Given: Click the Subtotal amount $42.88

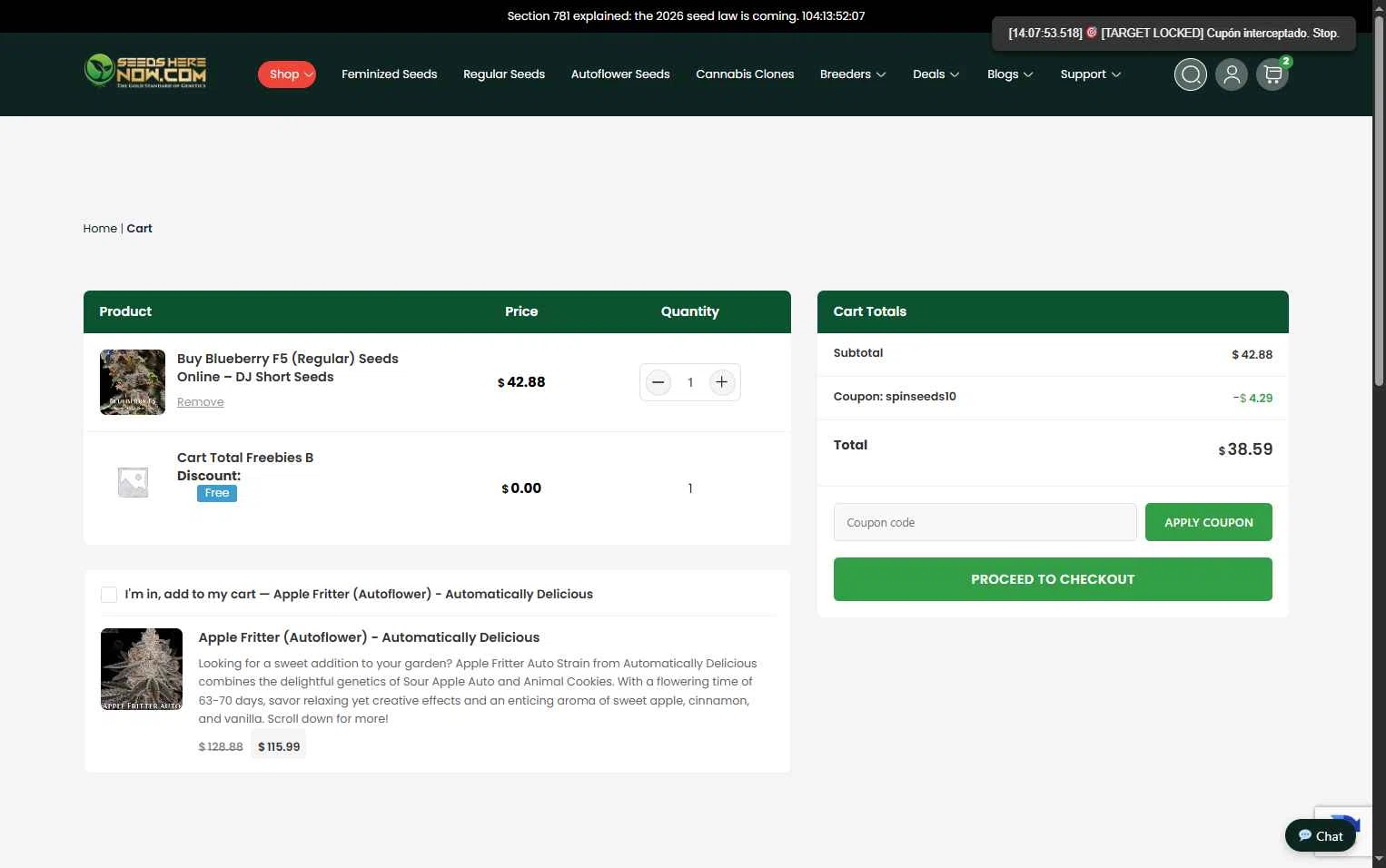Looking at the screenshot, I should tap(1252, 354).
